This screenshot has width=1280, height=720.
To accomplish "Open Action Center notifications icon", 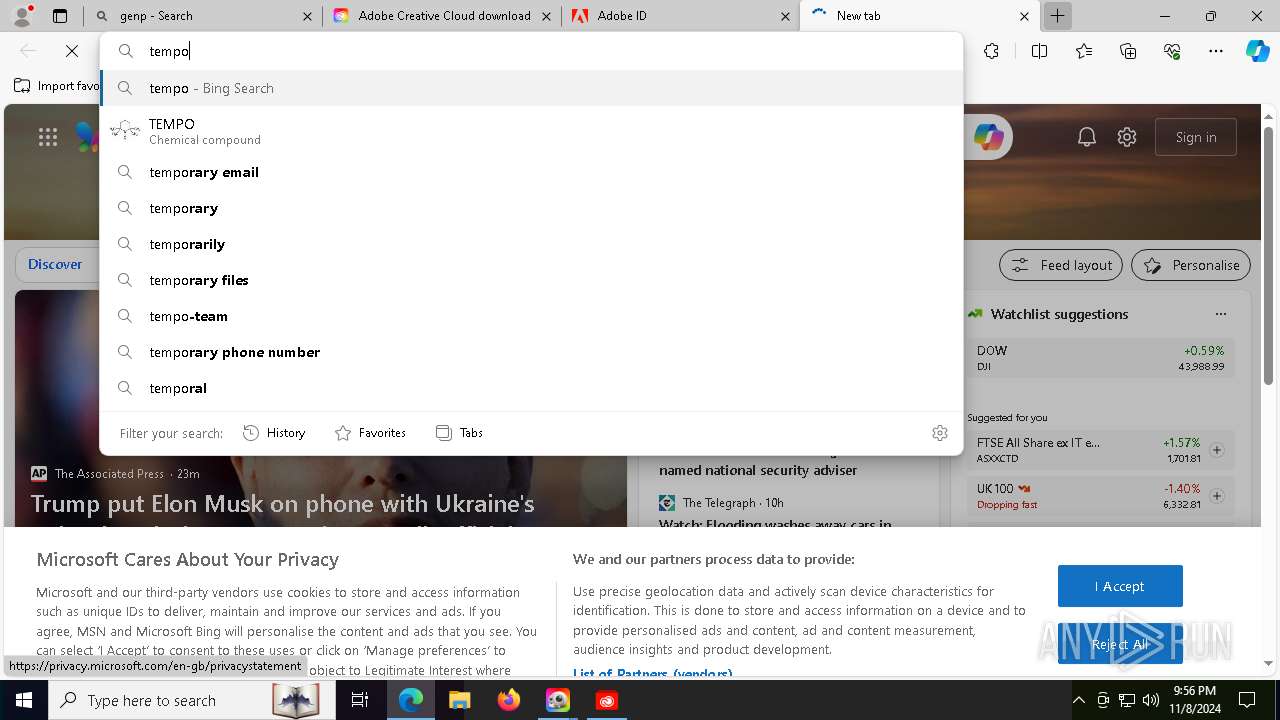I will click(1247, 700).
